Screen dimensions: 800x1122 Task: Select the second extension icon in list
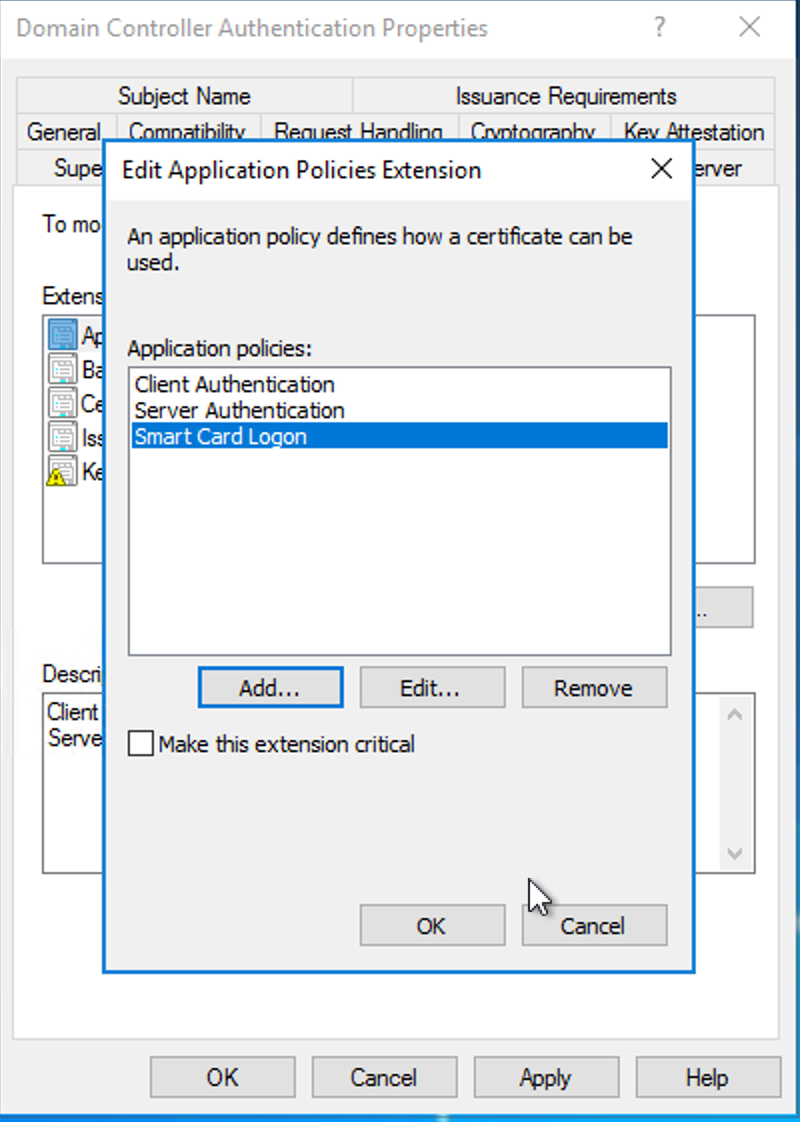tap(63, 369)
